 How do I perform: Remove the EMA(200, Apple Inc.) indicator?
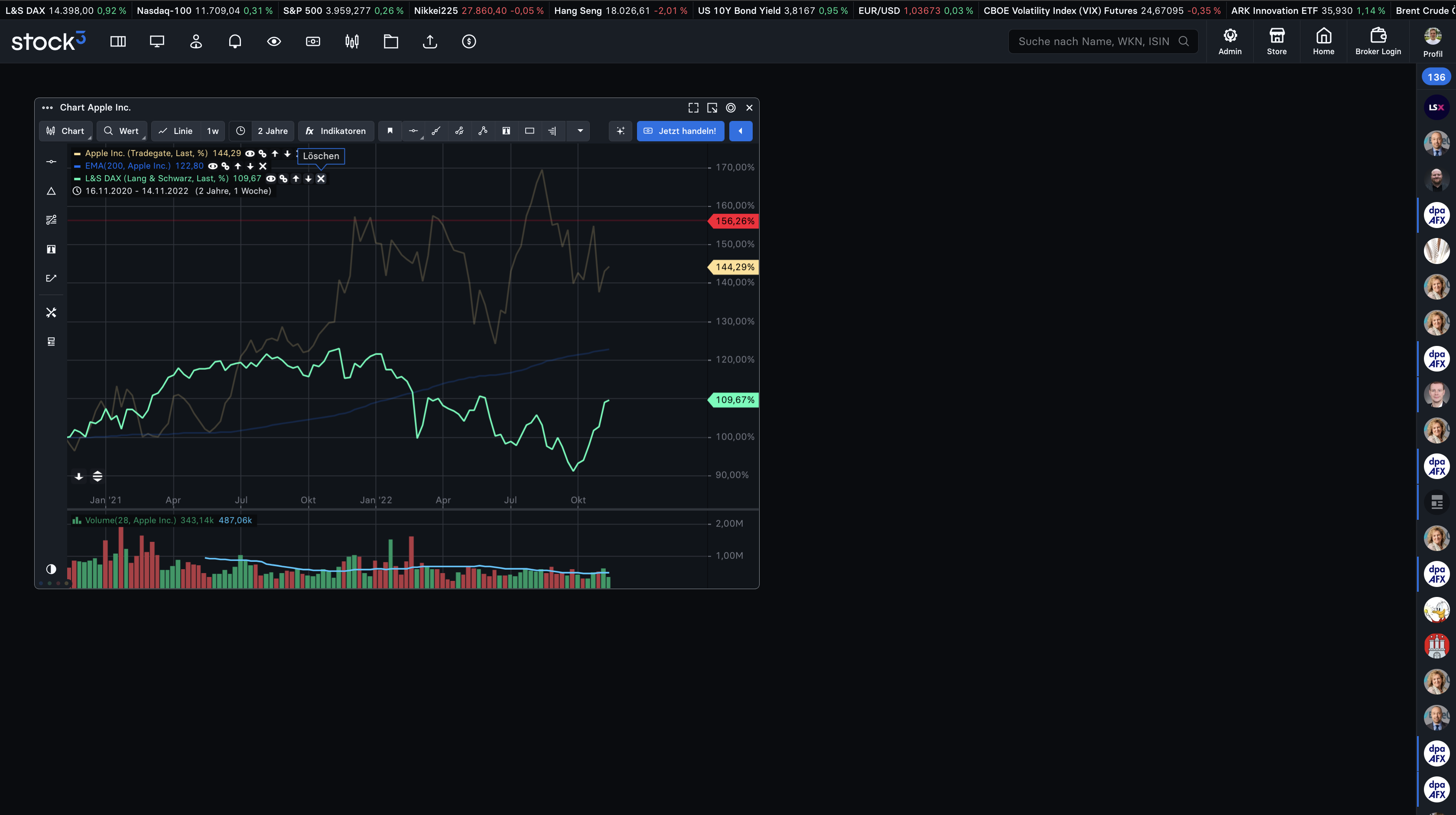click(x=262, y=166)
